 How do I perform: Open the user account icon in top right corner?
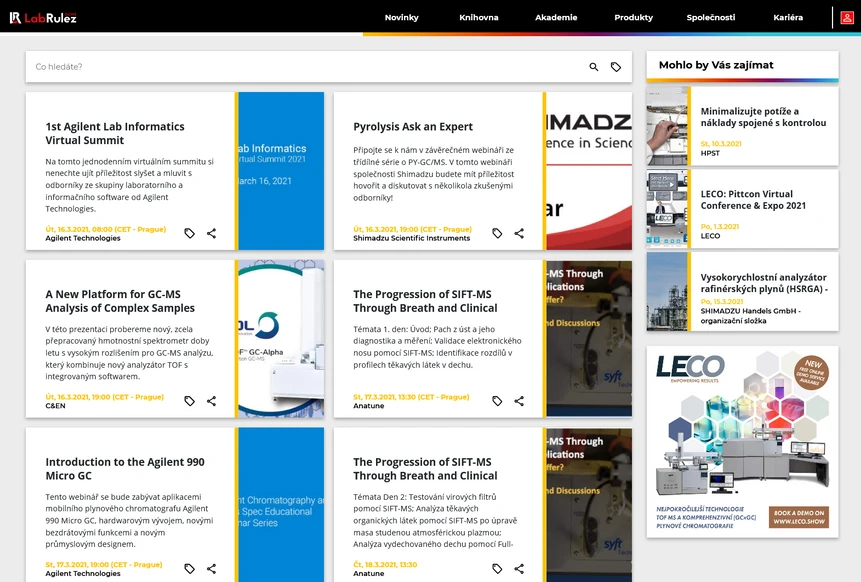[849, 16]
